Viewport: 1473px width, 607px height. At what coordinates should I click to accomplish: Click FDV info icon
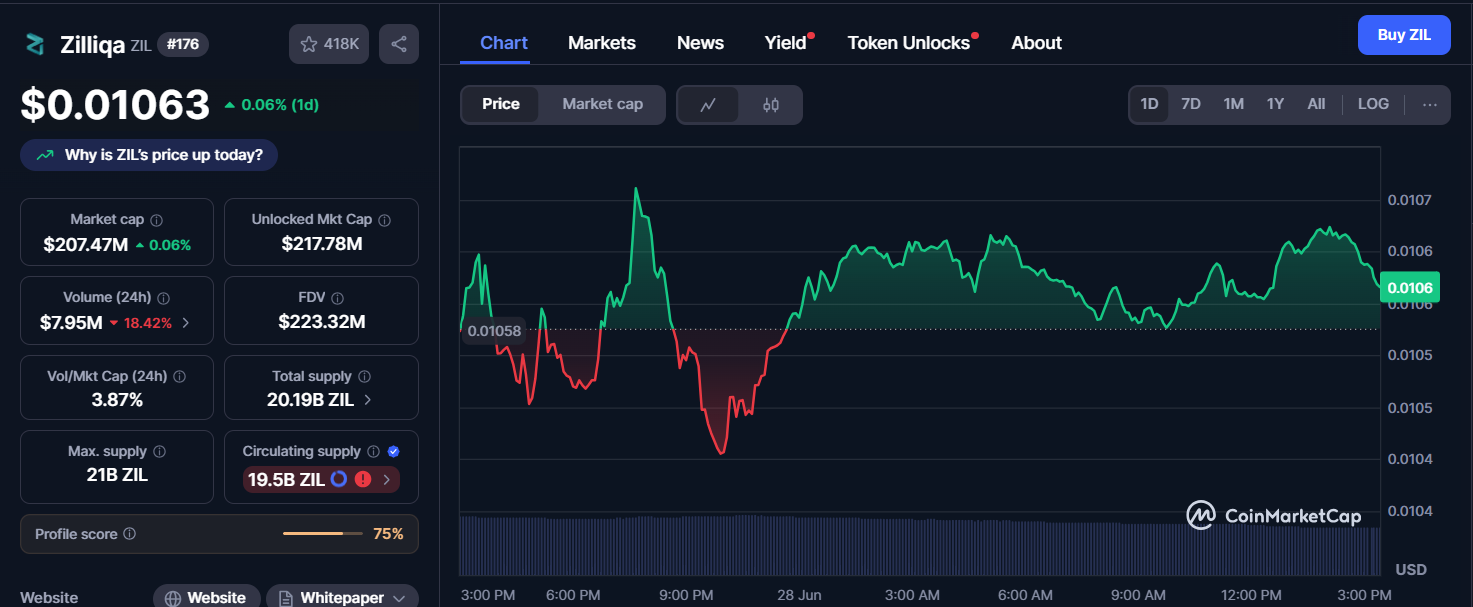337,298
